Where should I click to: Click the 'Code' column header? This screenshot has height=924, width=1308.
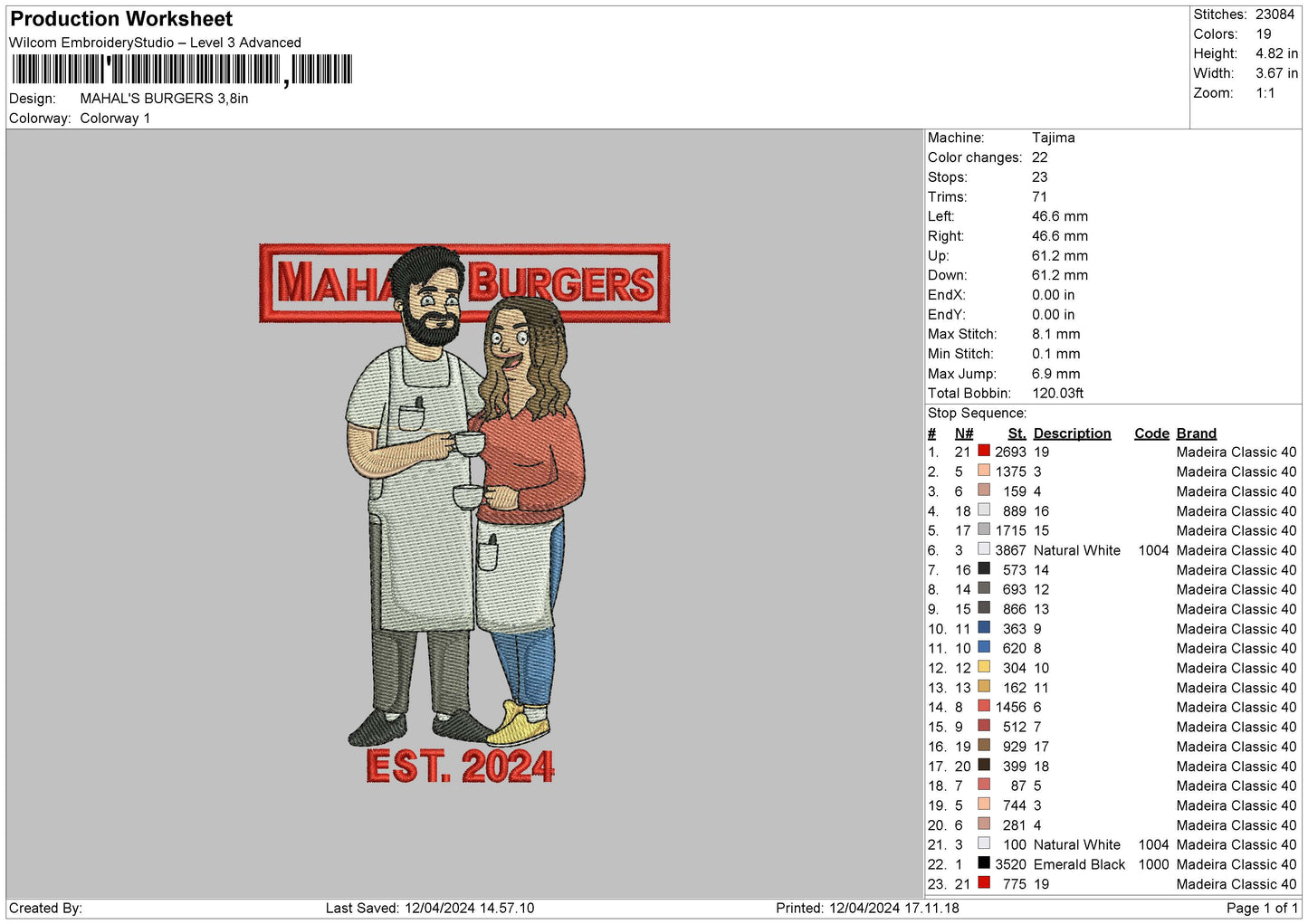1151,433
